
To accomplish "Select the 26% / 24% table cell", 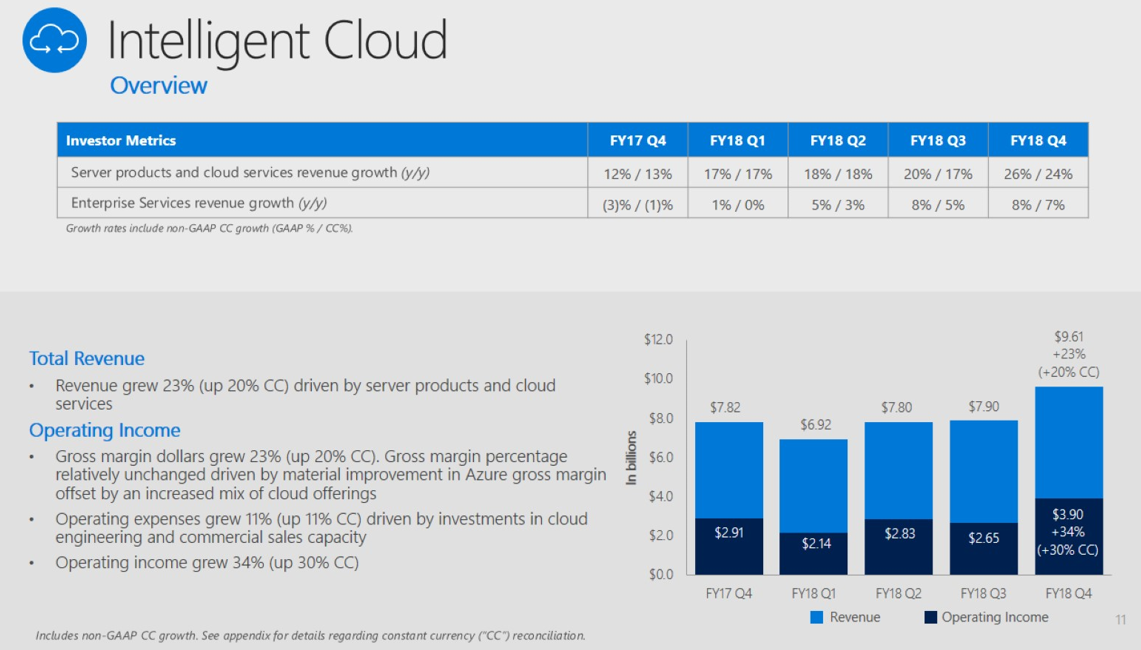I will [1038, 174].
